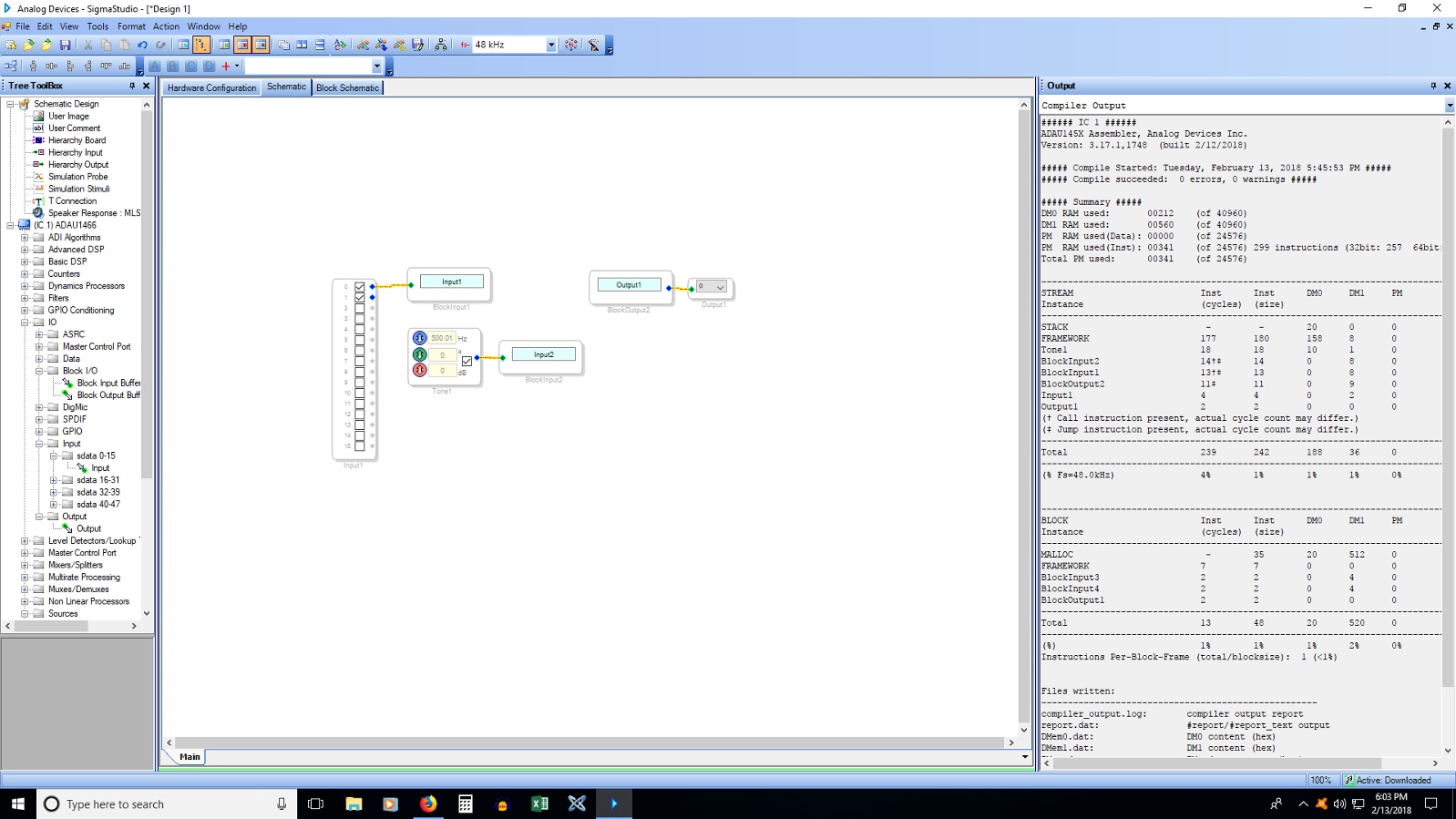This screenshot has width=1456, height=819.
Task: Click the Redo arrow in the toolbar
Action: point(160,45)
